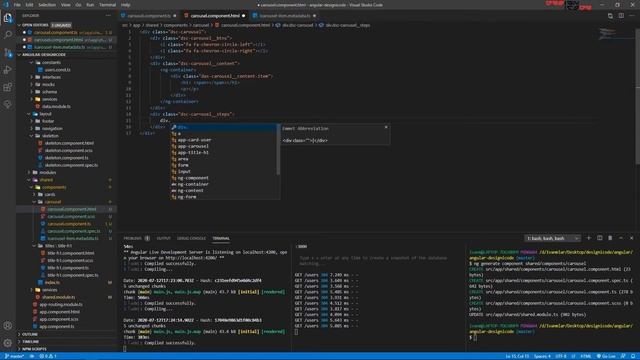Click Ln 15, Col 13 in status bar
The width and height of the screenshot is (640, 360).
pos(517,356)
